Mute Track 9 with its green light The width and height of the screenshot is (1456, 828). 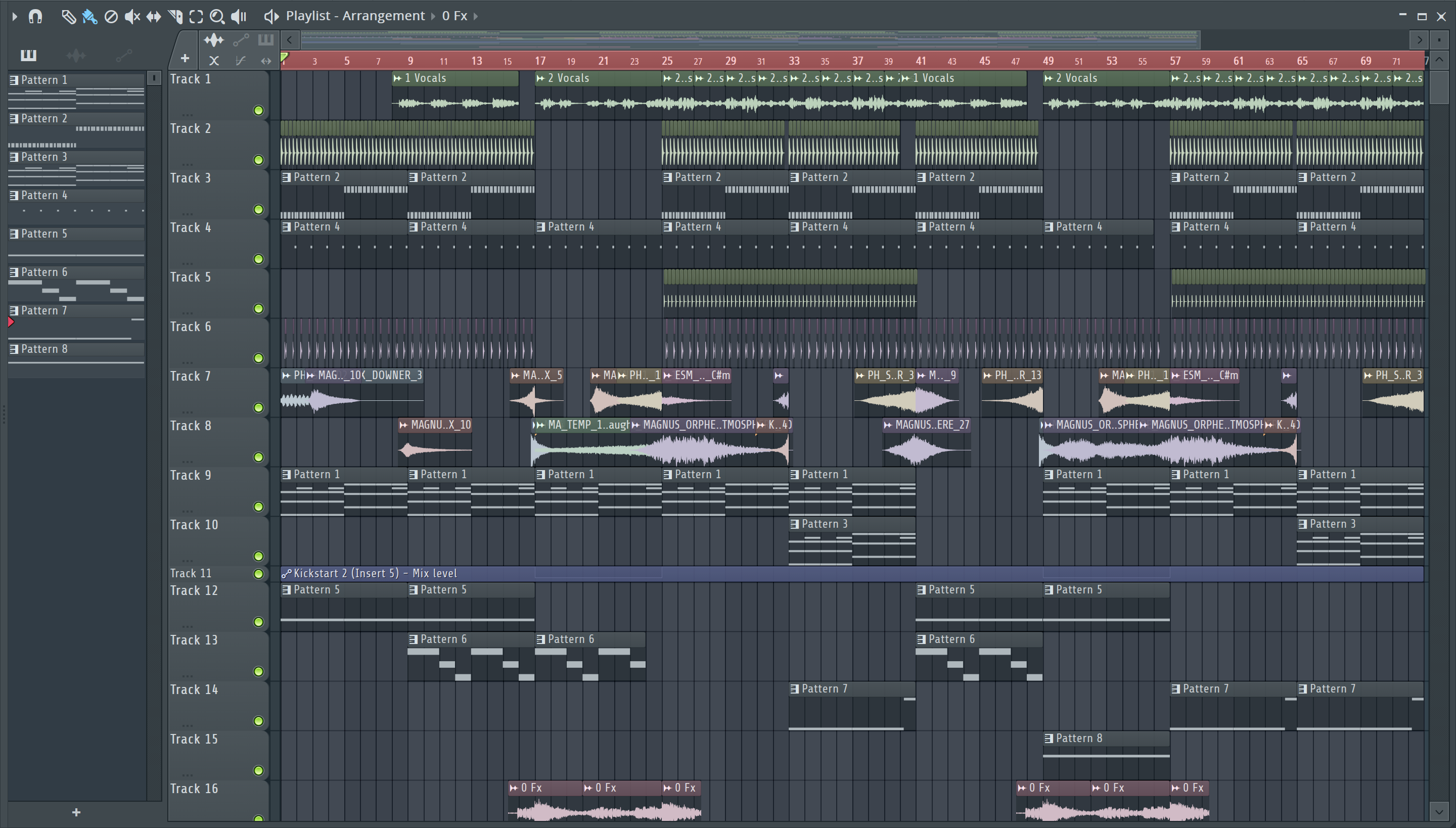(258, 507)
